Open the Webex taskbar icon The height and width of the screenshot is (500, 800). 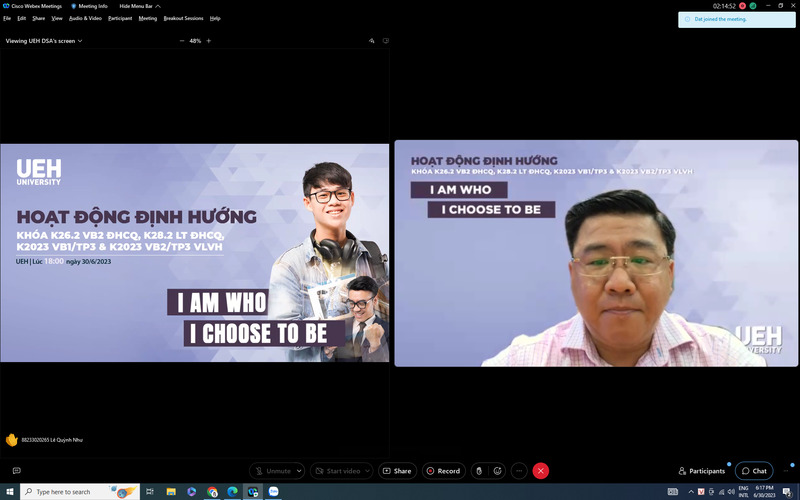point(253,492)
